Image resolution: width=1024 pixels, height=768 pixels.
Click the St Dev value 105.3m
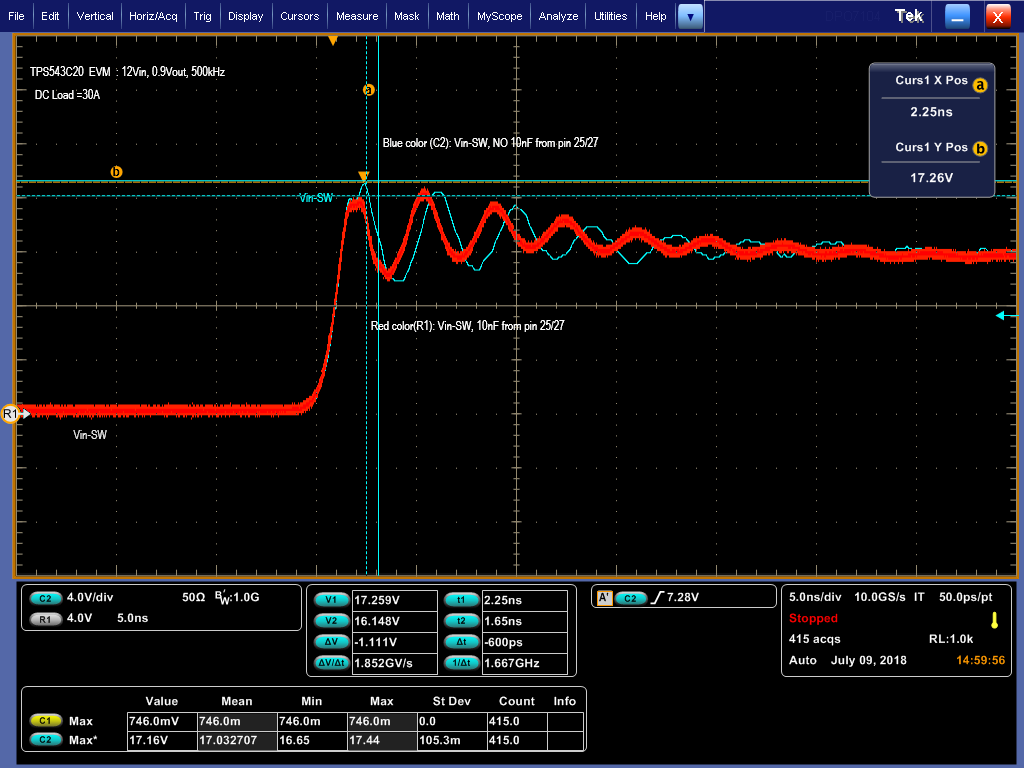pos(451,741)
